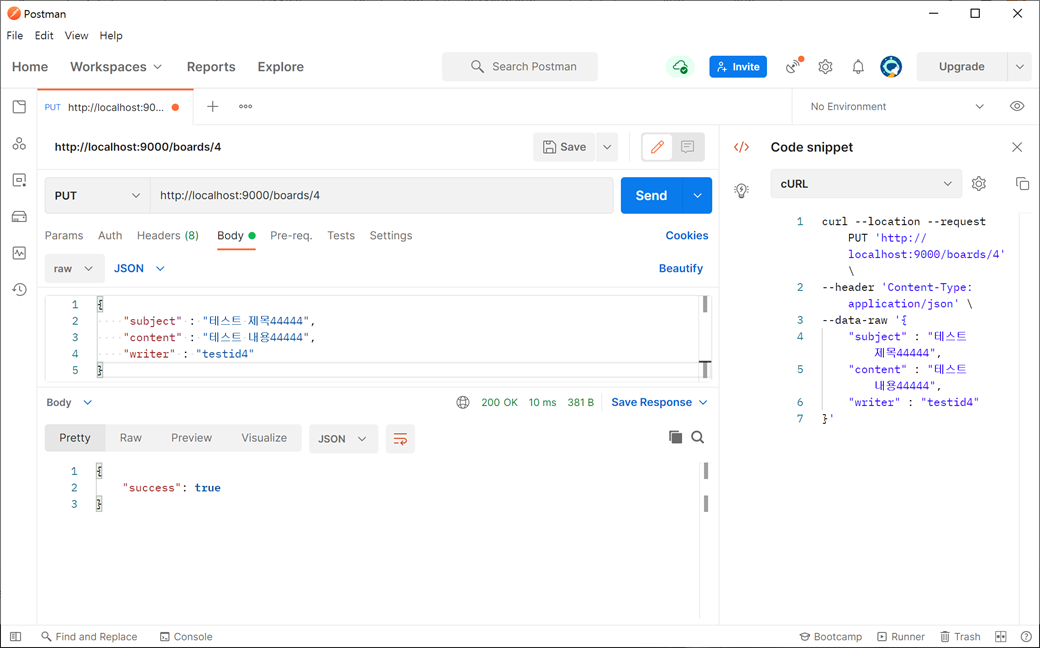Click the Send button
This screenshot has width=1040, height=648.
pyautogui.click(x=651, y=195)
